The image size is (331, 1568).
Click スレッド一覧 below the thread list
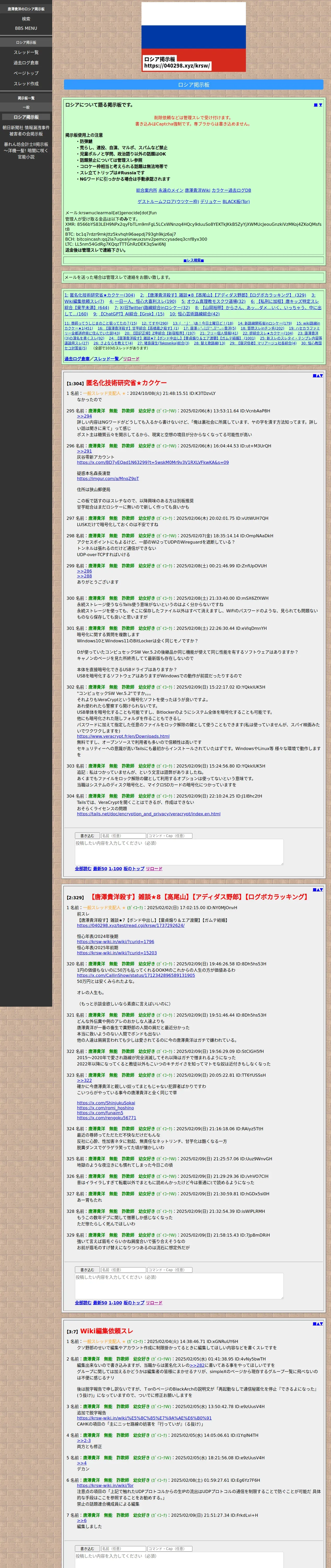(x=106, y=359)
